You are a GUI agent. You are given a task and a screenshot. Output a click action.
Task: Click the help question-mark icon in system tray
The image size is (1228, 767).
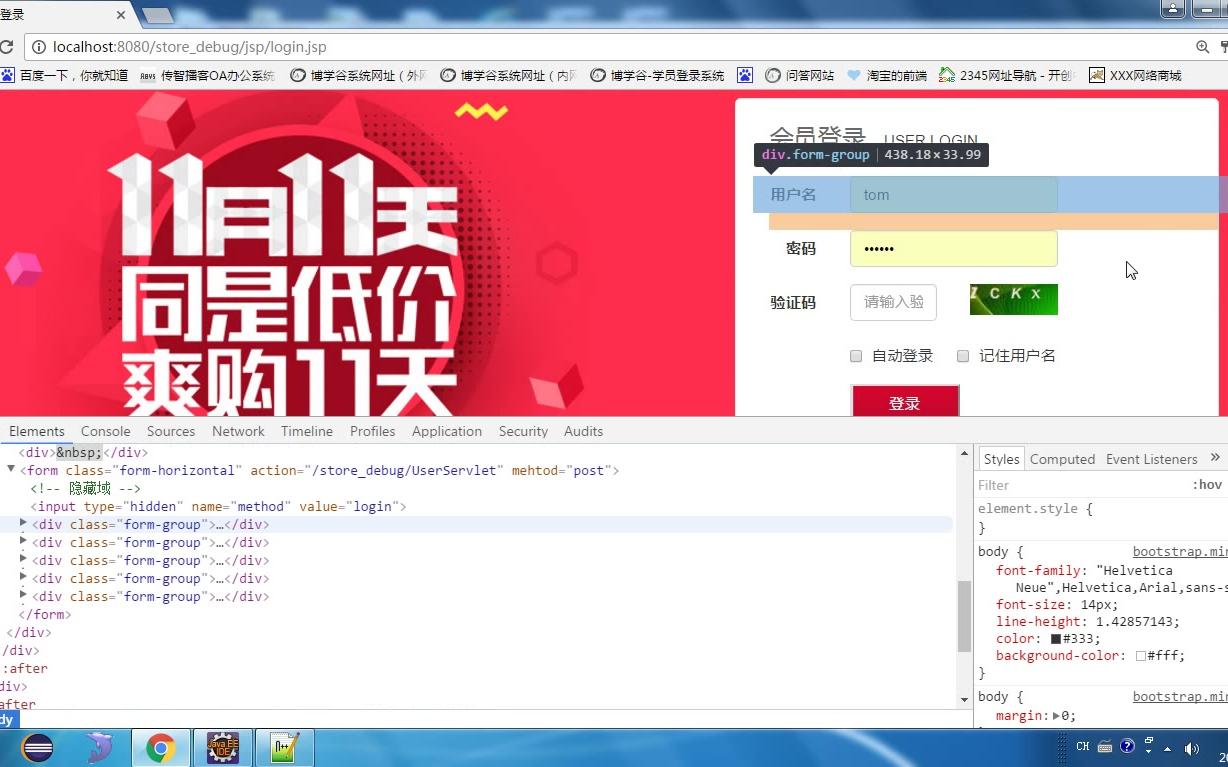1128,746
